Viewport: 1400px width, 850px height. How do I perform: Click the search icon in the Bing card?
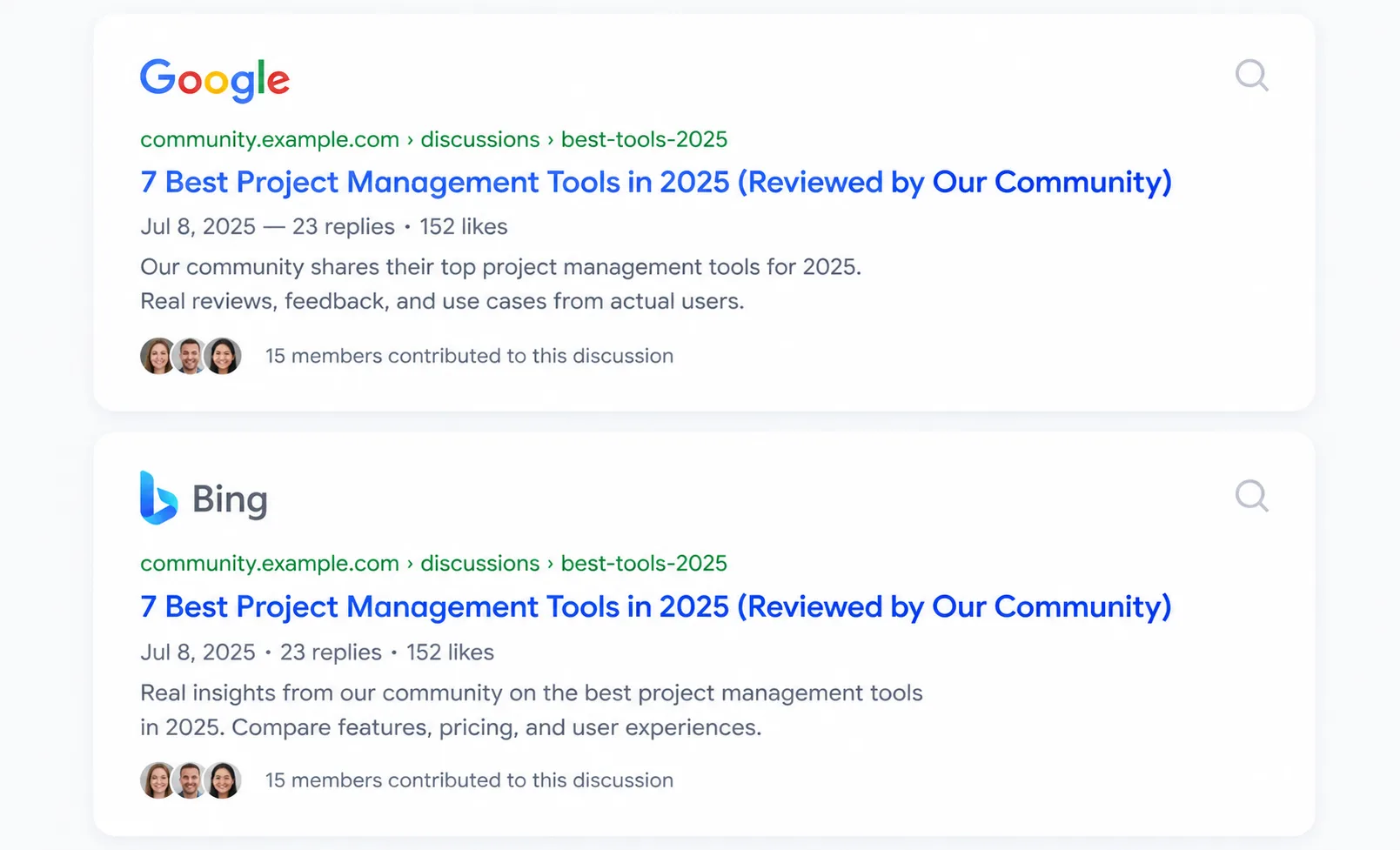click(x=1252, y=496)
